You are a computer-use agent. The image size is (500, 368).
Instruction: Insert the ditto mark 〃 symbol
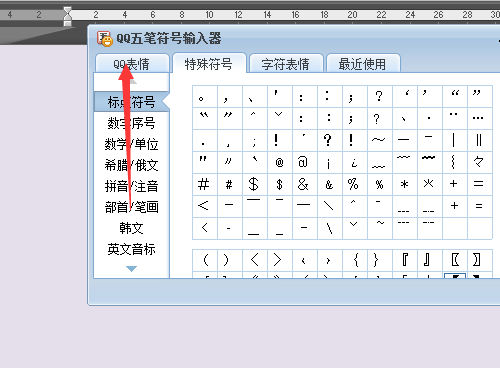pos(230,162)
